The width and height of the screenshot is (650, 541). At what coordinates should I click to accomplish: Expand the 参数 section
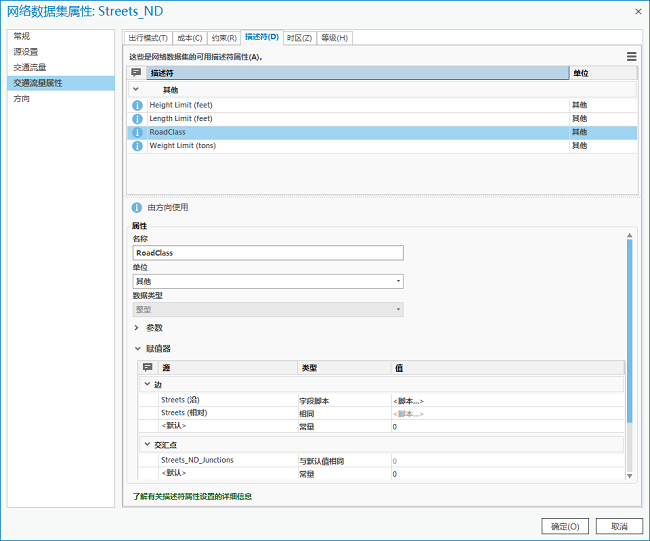click(x=137, y=327)
